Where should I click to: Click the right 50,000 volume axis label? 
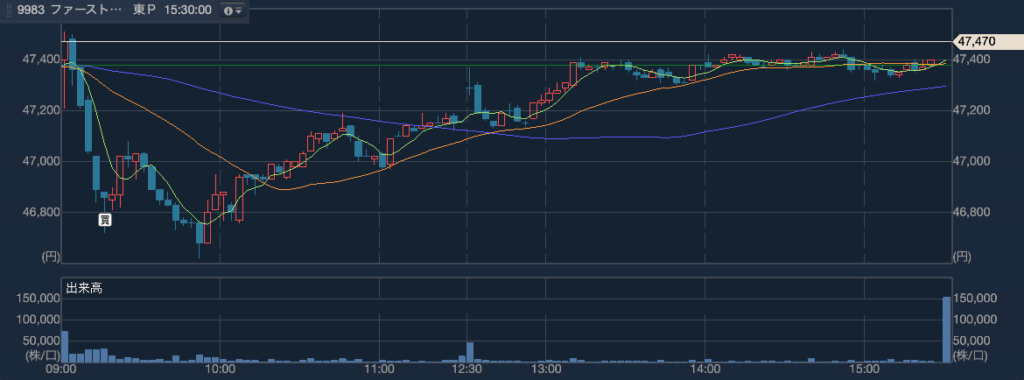972,340
